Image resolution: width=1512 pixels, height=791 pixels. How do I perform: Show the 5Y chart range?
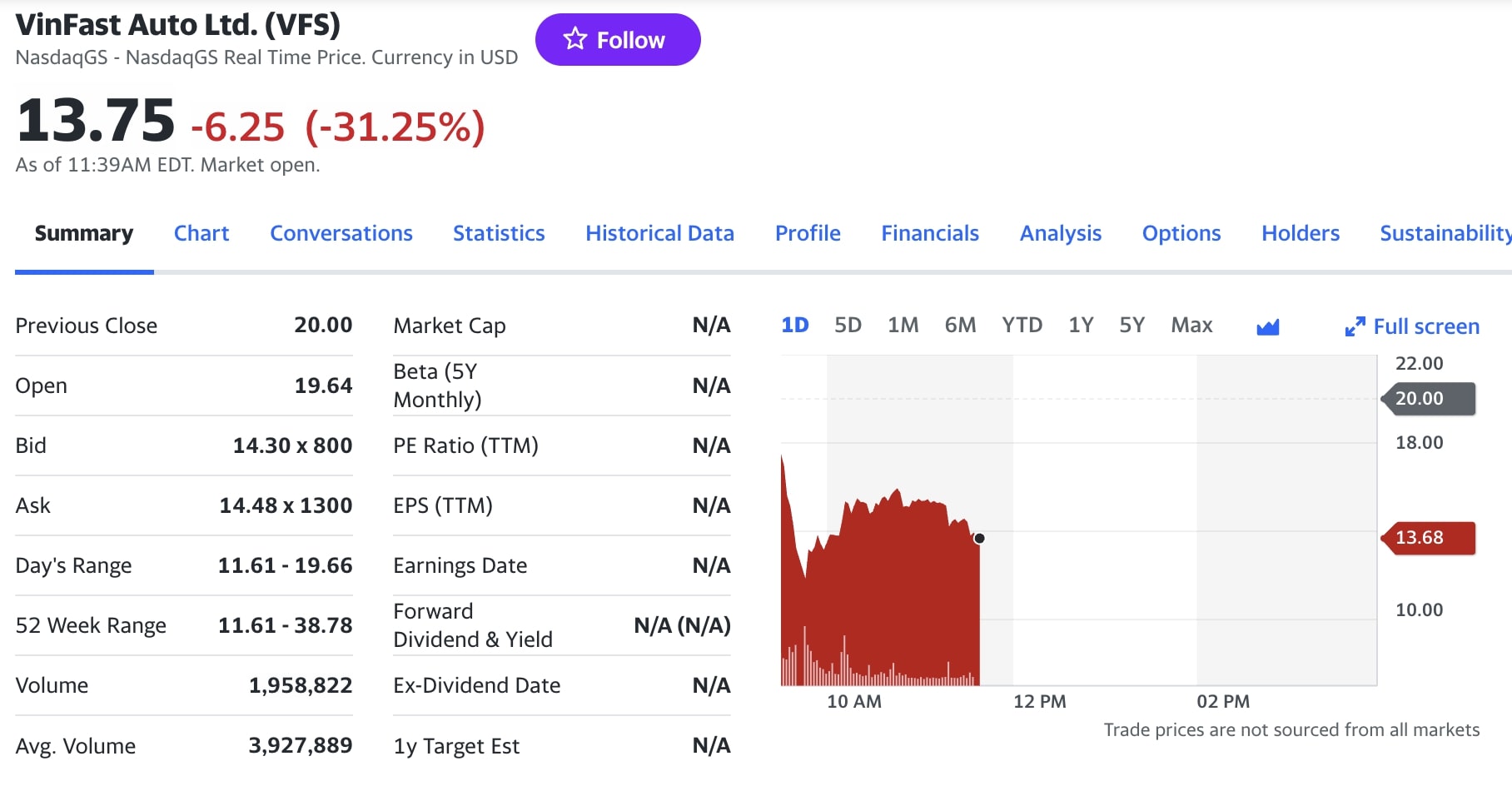1132,325
